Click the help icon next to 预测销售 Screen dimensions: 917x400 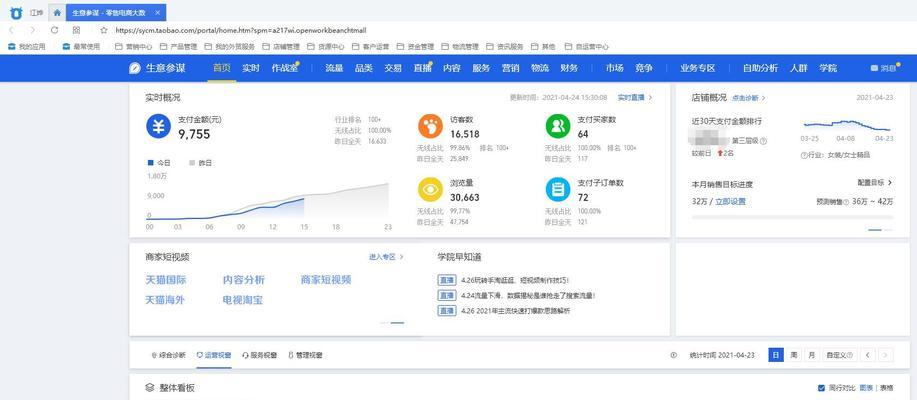844,202
